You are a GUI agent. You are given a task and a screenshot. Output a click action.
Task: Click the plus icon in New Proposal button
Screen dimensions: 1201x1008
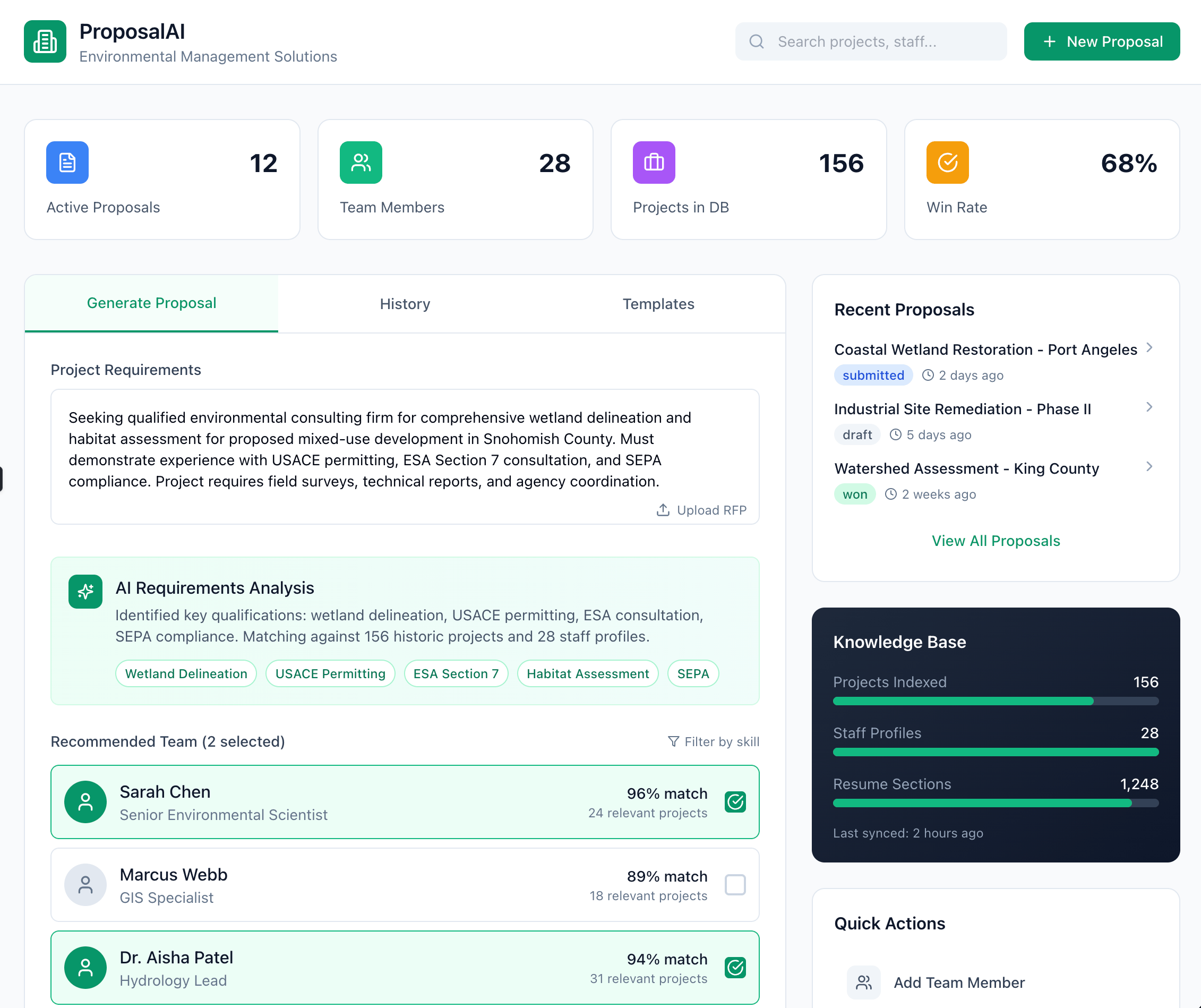[1050, 42]
